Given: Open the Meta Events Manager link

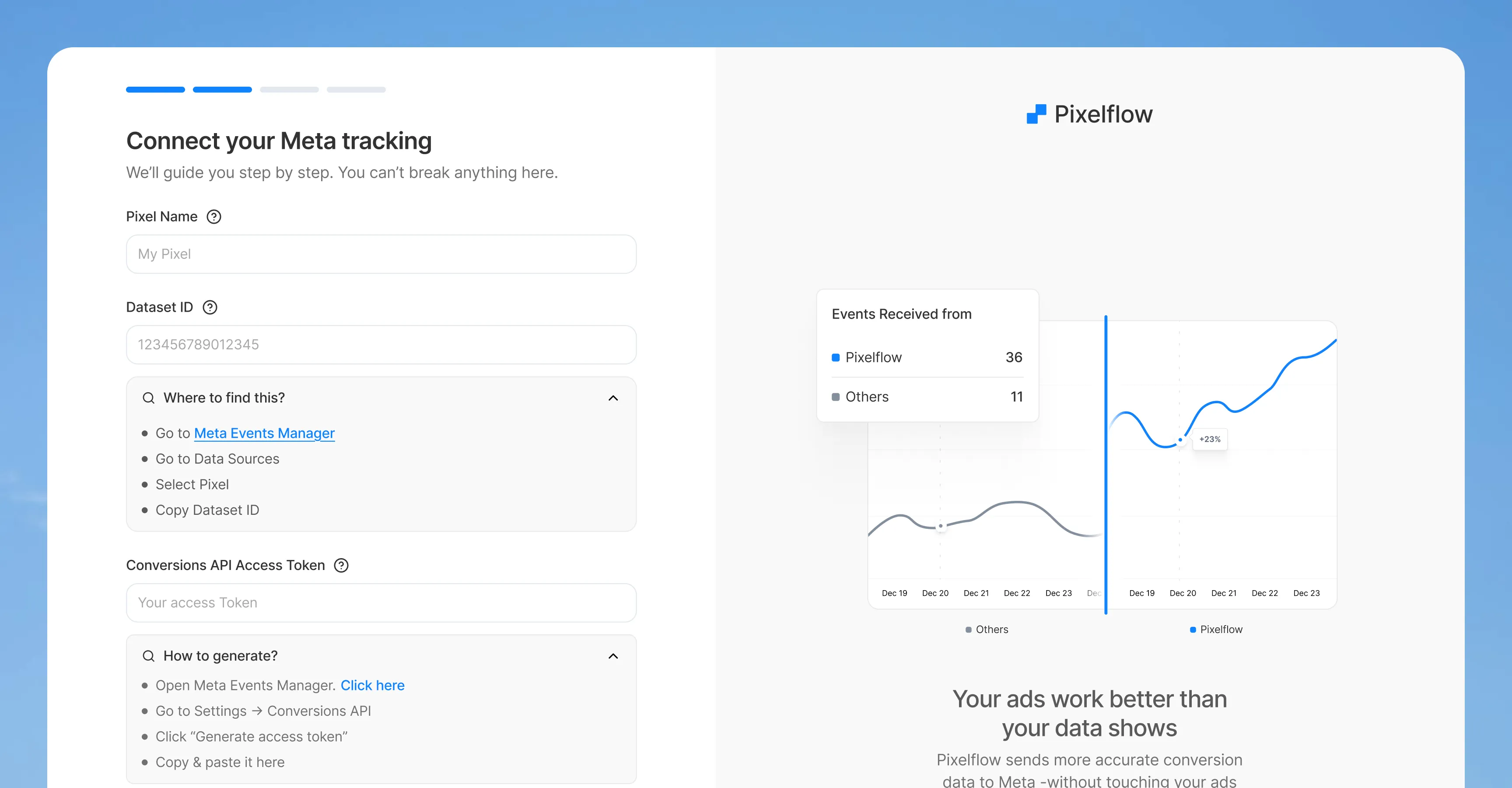Looking at the screenshot, I should (263, 433).
